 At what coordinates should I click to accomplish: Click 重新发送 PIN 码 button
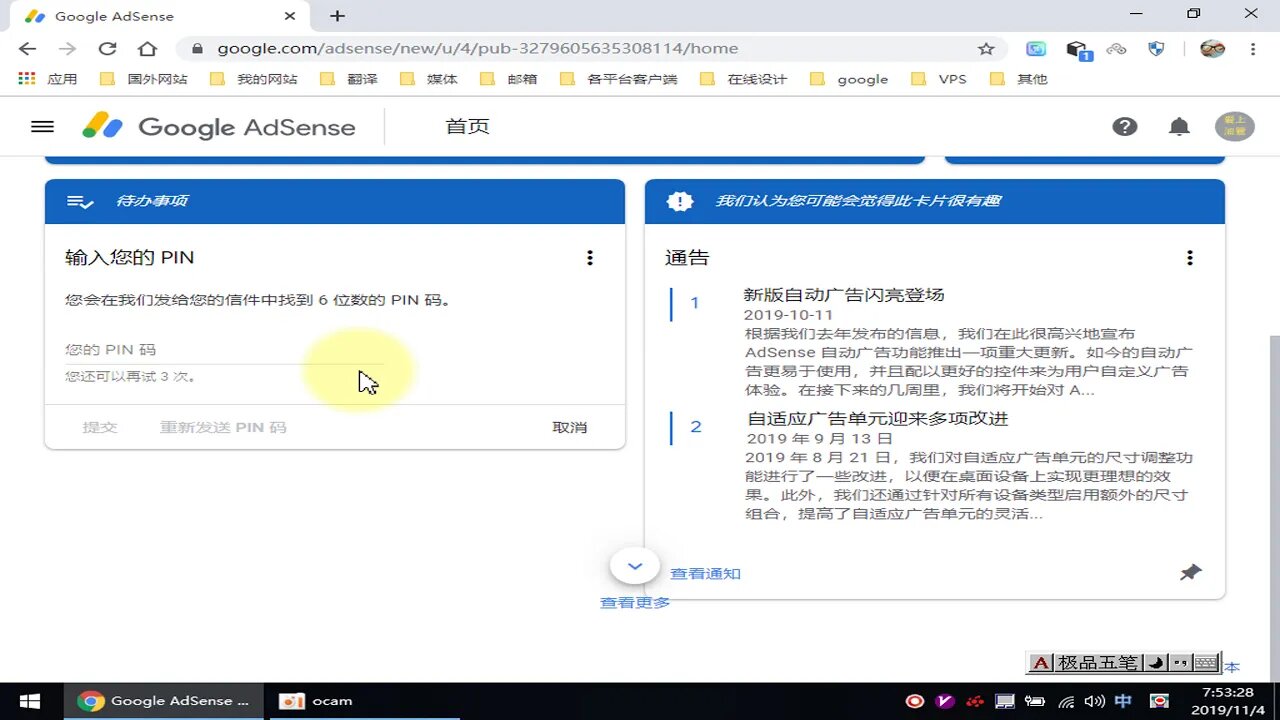point(223,427)
